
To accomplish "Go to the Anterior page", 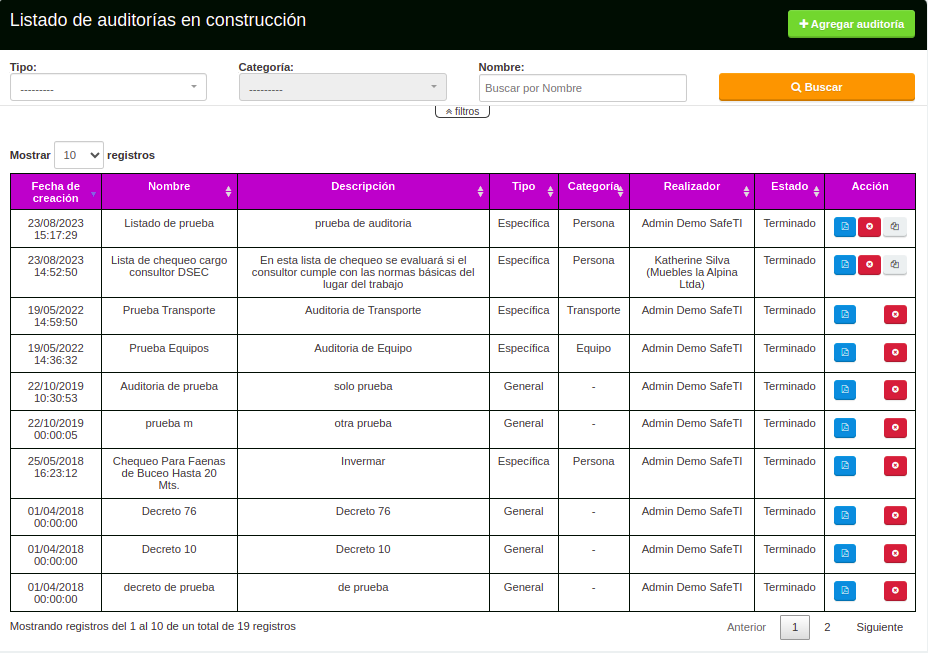I will click(746, 627).
